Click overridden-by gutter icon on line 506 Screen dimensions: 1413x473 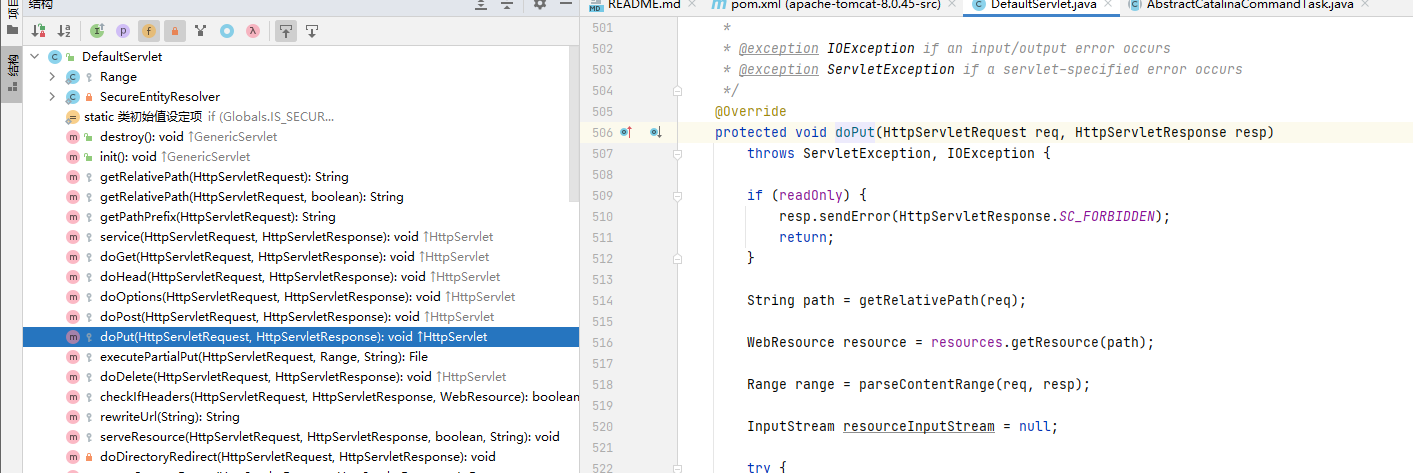(656, 133)
